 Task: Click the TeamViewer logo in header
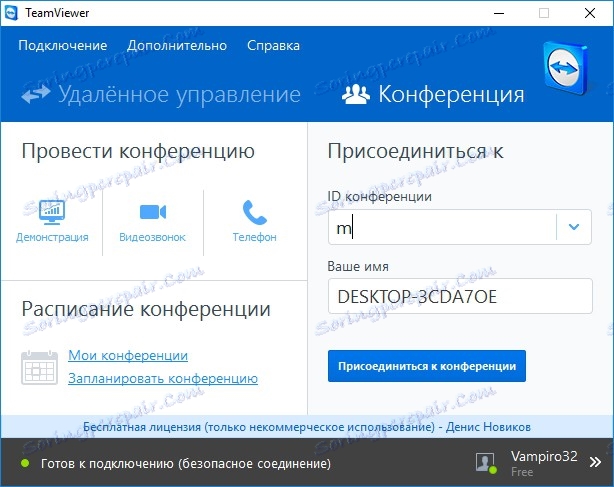565,69
